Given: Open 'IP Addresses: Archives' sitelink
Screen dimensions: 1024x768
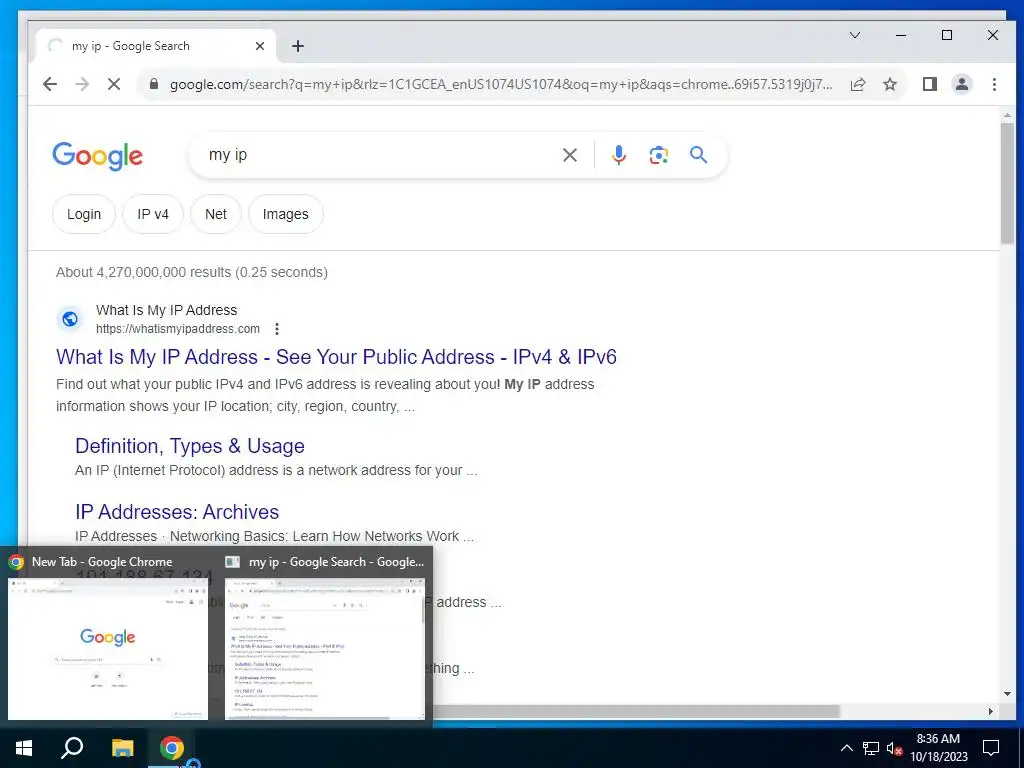Looking at the screenshot, I should point(177,512).
